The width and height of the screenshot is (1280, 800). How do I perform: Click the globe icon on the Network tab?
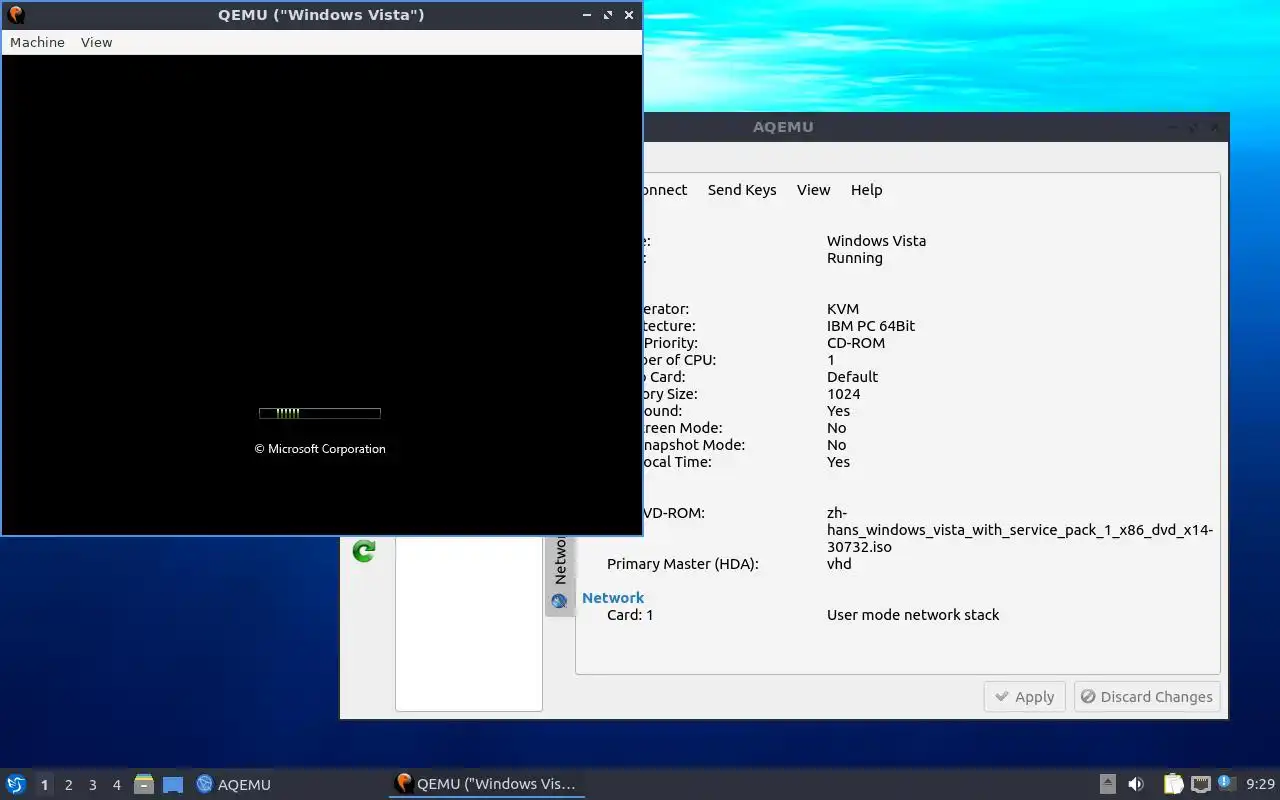click(x=559, y=601)
